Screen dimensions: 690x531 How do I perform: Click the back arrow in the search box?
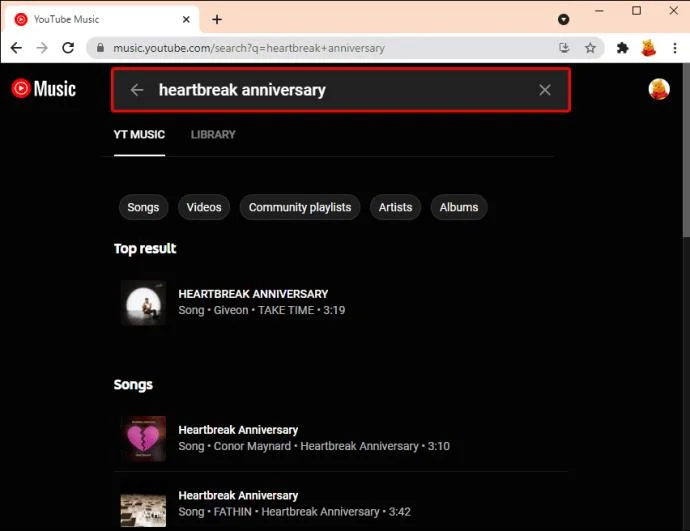[137, 90]
